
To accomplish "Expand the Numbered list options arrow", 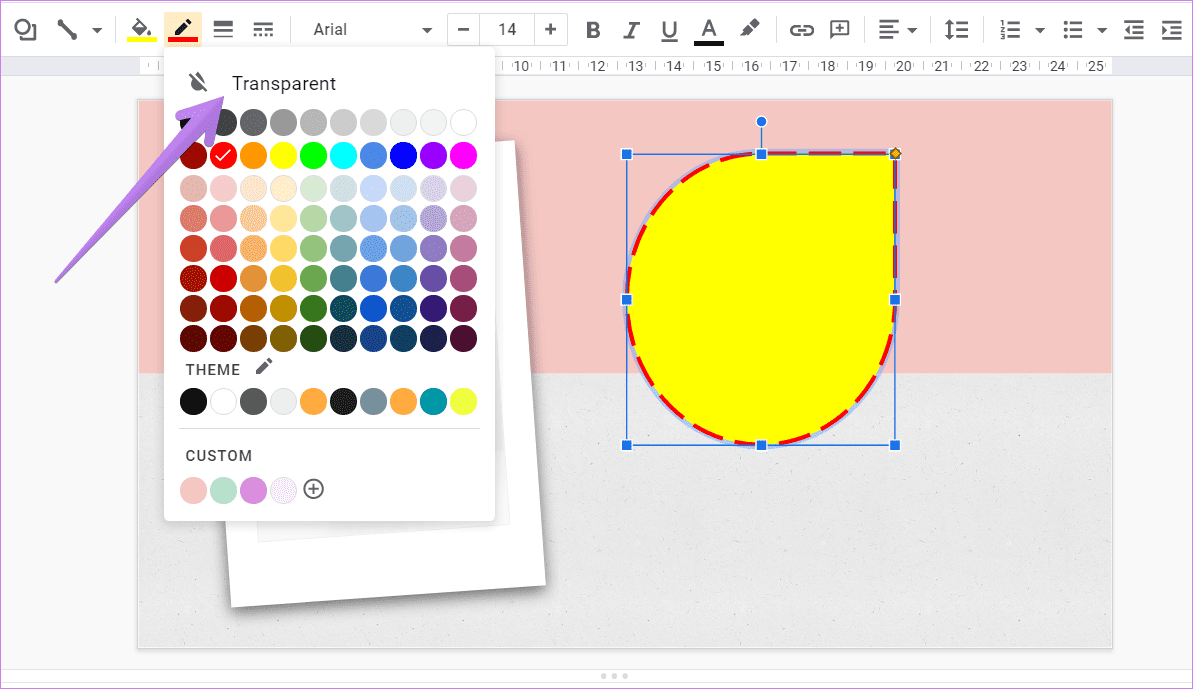I will tap(1039, 30).
